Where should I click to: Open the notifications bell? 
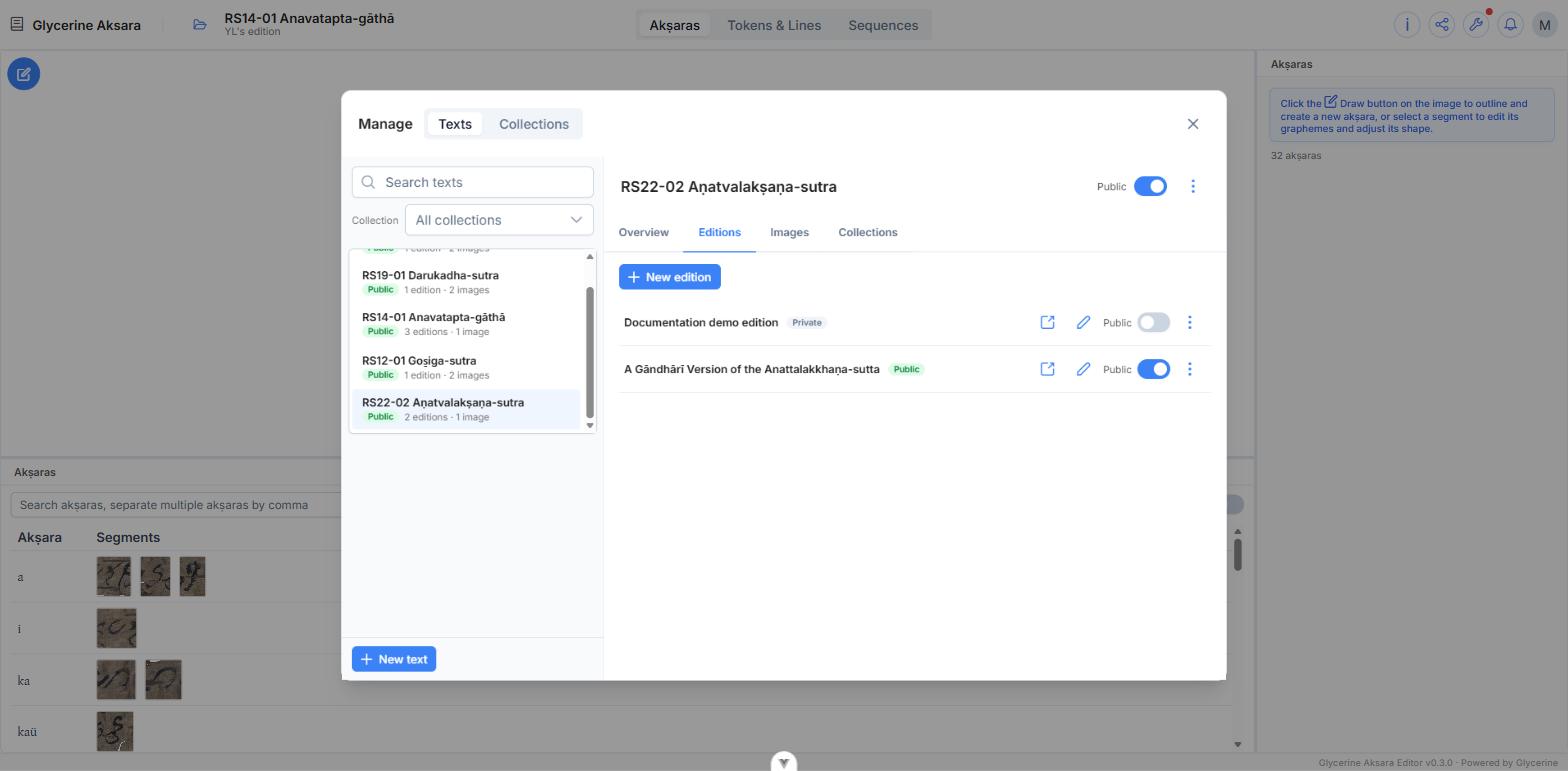tap(1510, 25)
